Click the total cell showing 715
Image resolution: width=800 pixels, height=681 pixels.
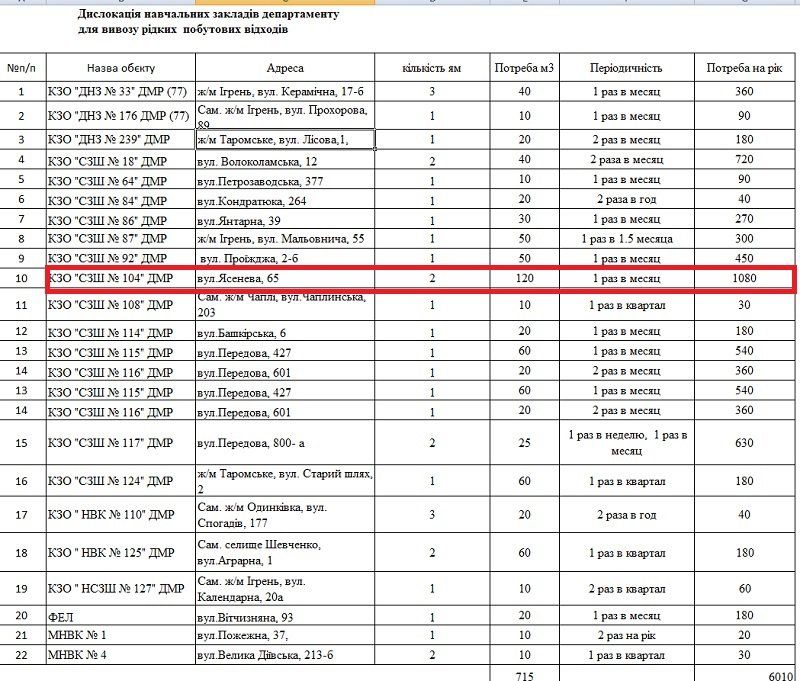pyautogui.click(x=525, y=675)
